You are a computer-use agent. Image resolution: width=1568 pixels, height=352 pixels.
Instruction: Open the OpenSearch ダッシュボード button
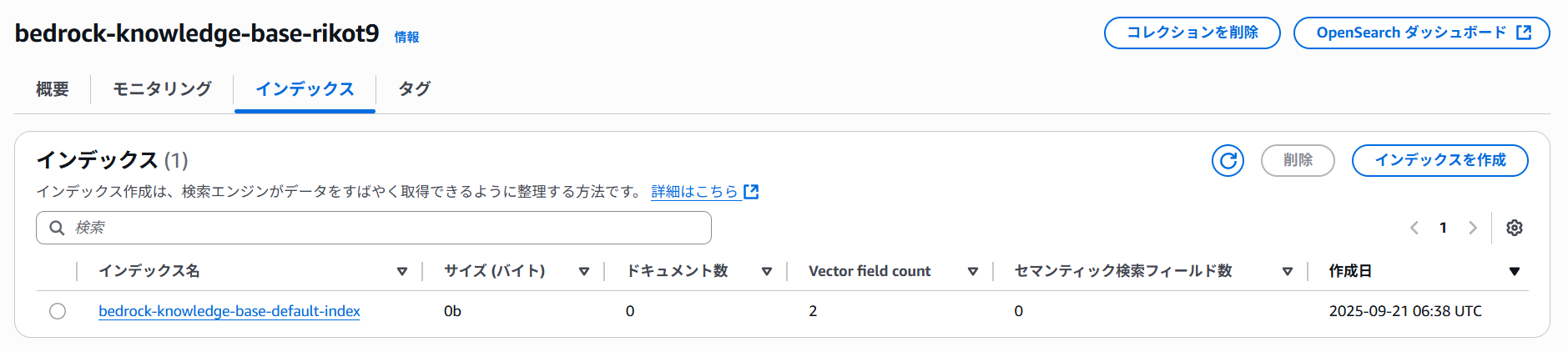pos(1422,33)
